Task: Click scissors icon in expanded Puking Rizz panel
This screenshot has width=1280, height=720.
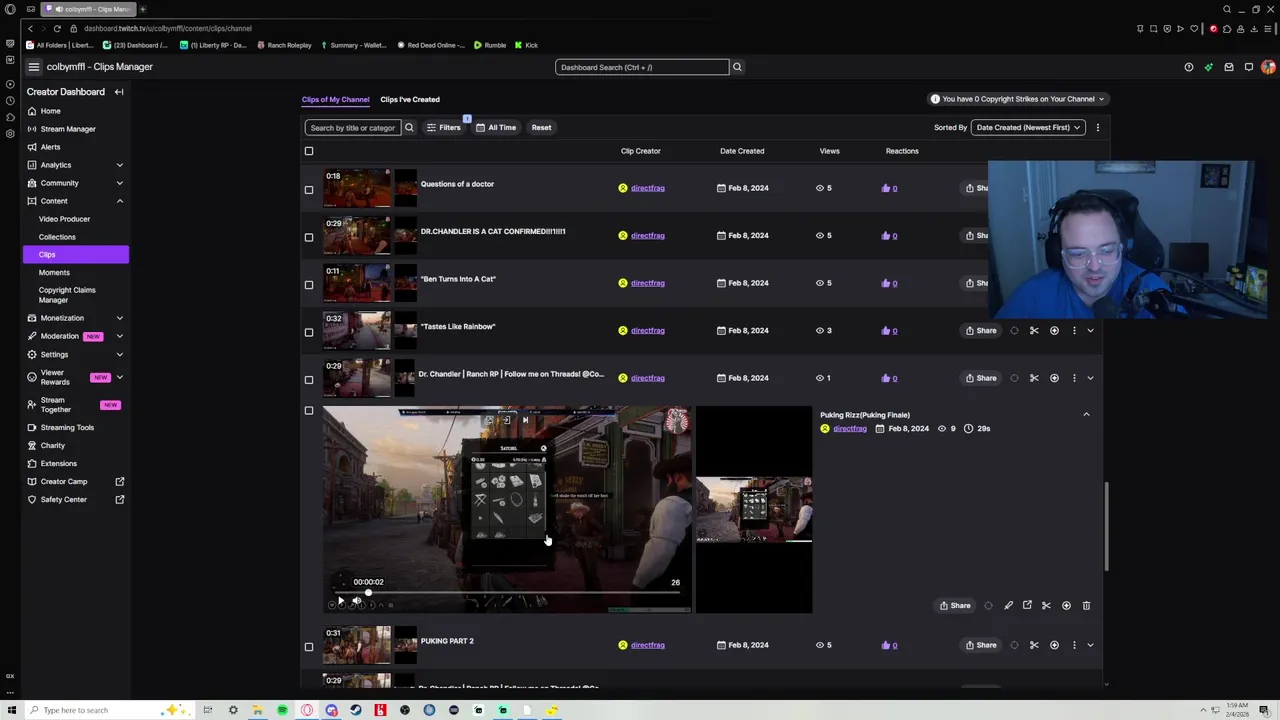Action: [x=1046, y=605]
